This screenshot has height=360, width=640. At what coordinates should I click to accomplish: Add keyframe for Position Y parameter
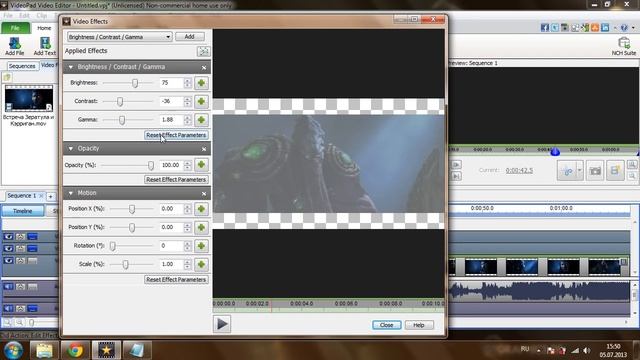point(201,227)
